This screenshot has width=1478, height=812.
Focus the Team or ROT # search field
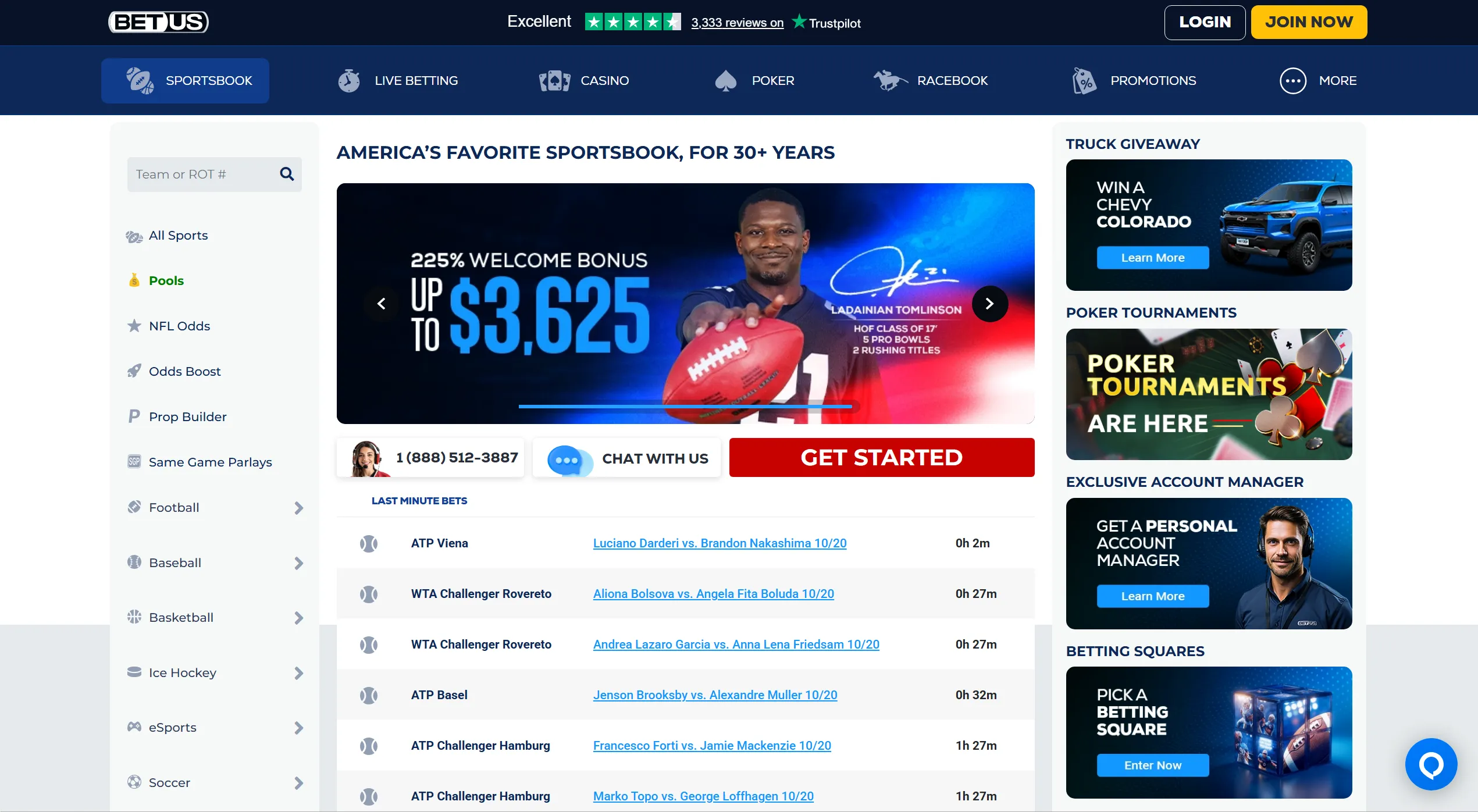pos(204,174)
